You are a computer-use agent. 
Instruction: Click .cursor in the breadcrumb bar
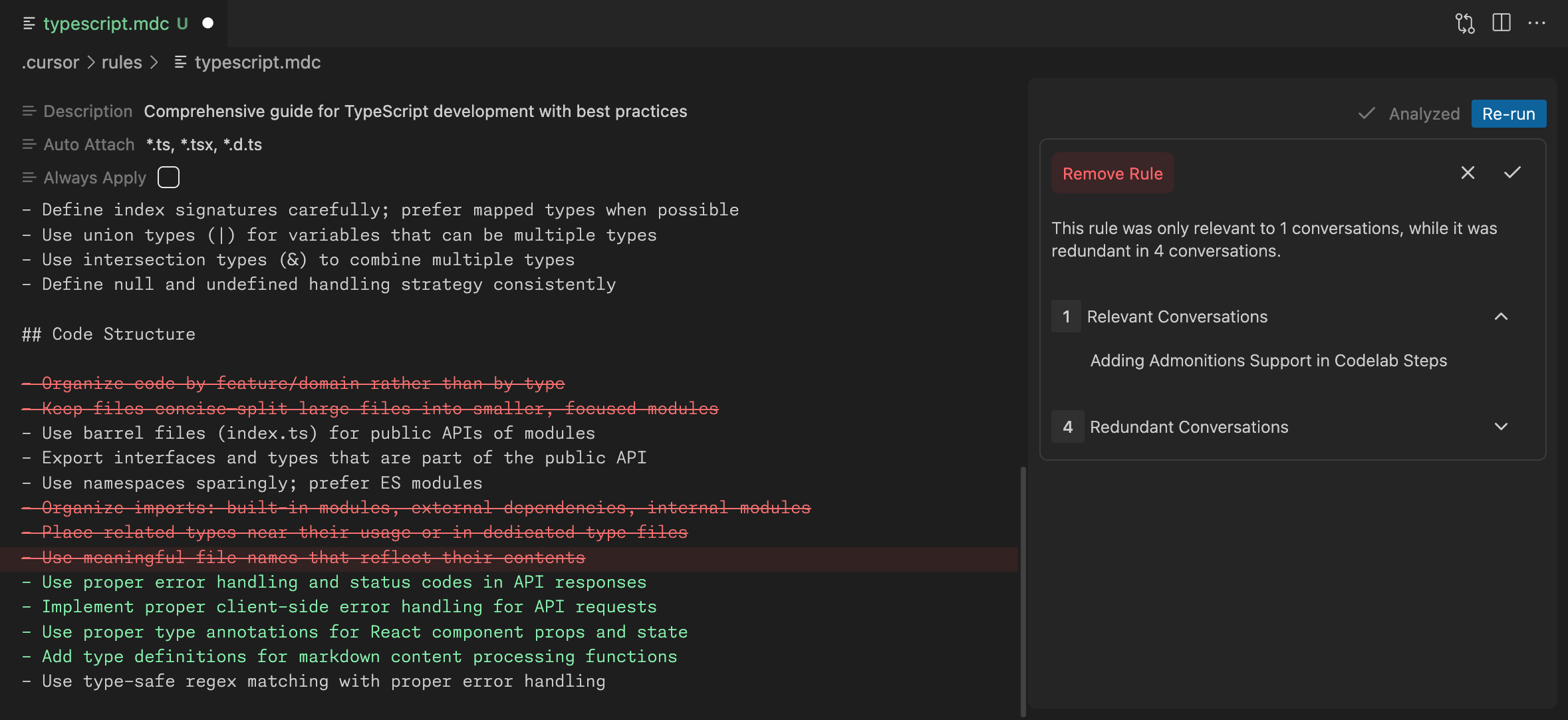50,62
